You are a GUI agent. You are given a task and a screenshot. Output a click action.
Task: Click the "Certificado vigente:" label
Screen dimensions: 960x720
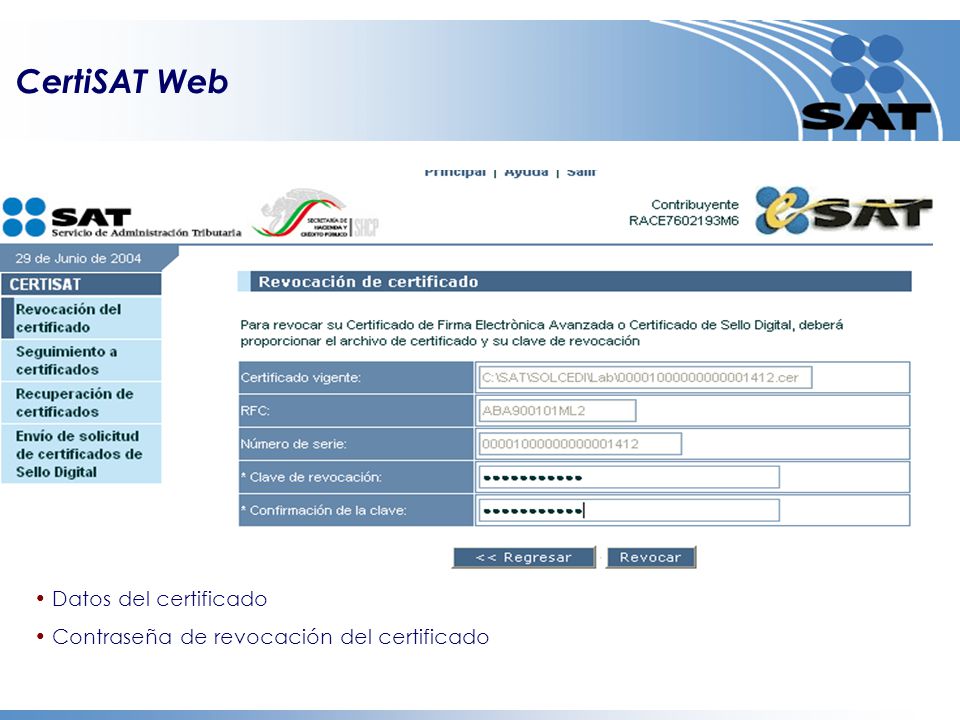click(x=301, y=378)
